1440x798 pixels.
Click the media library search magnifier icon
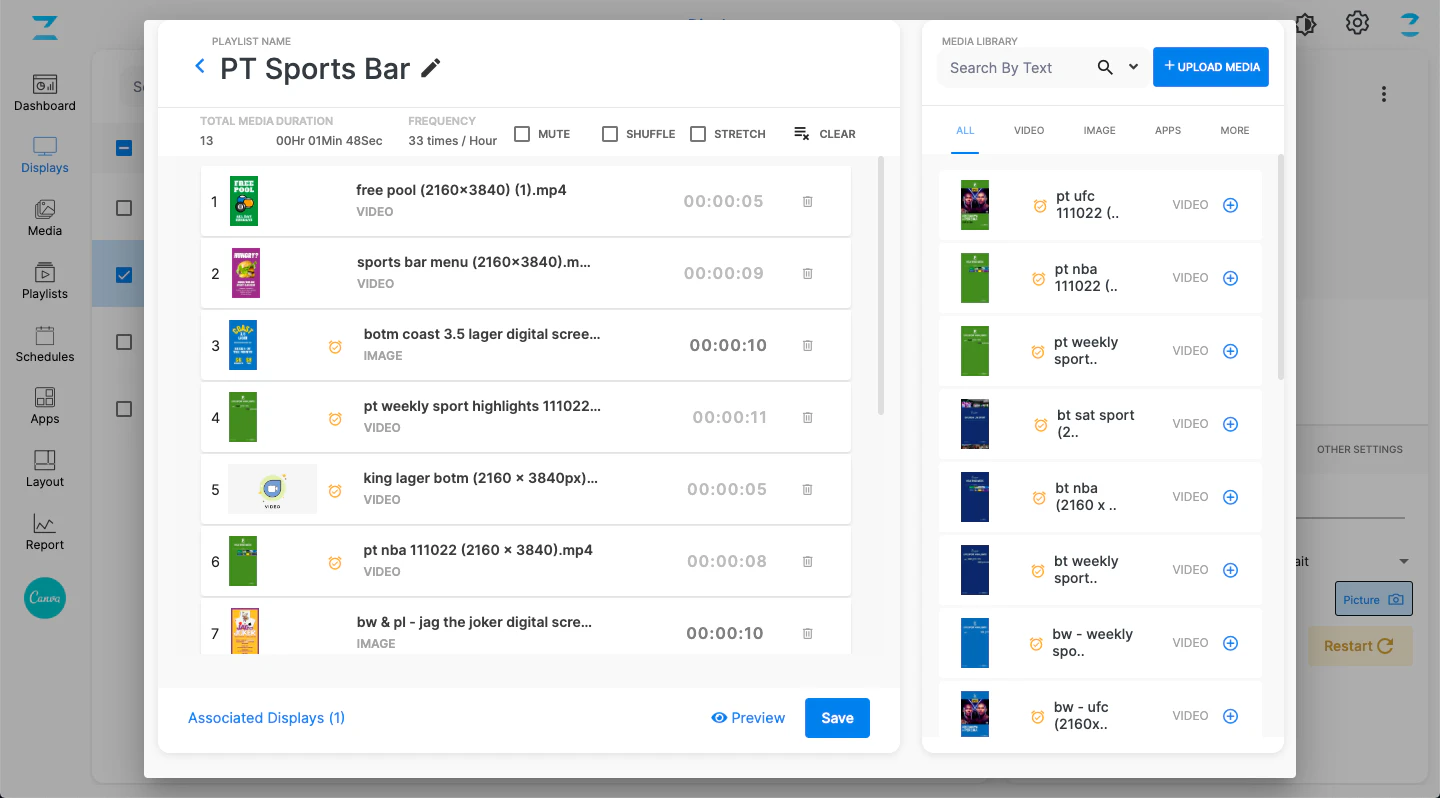coord(1105,67)
